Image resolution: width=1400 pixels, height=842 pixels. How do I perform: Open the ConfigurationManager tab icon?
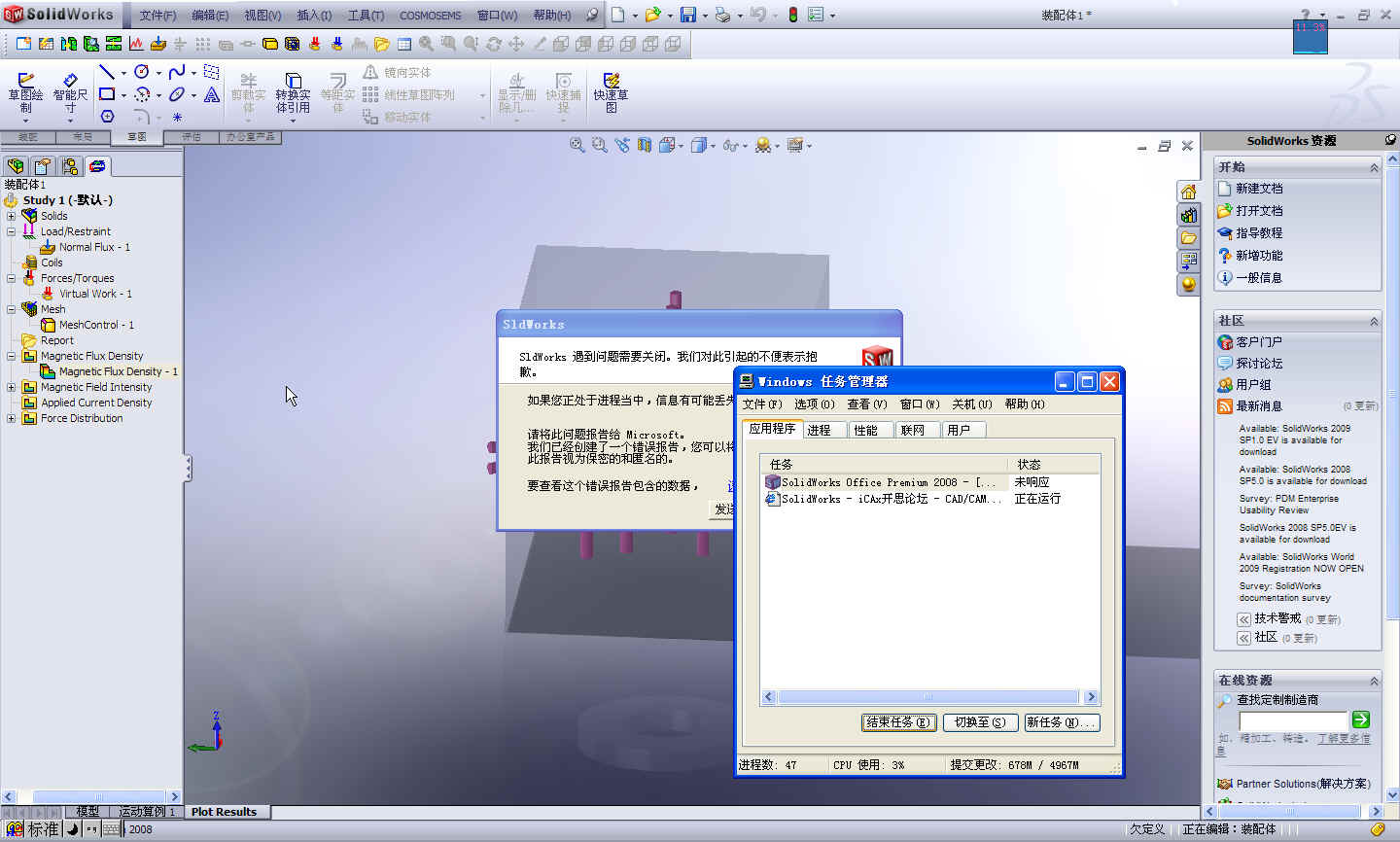coord(70,166)
